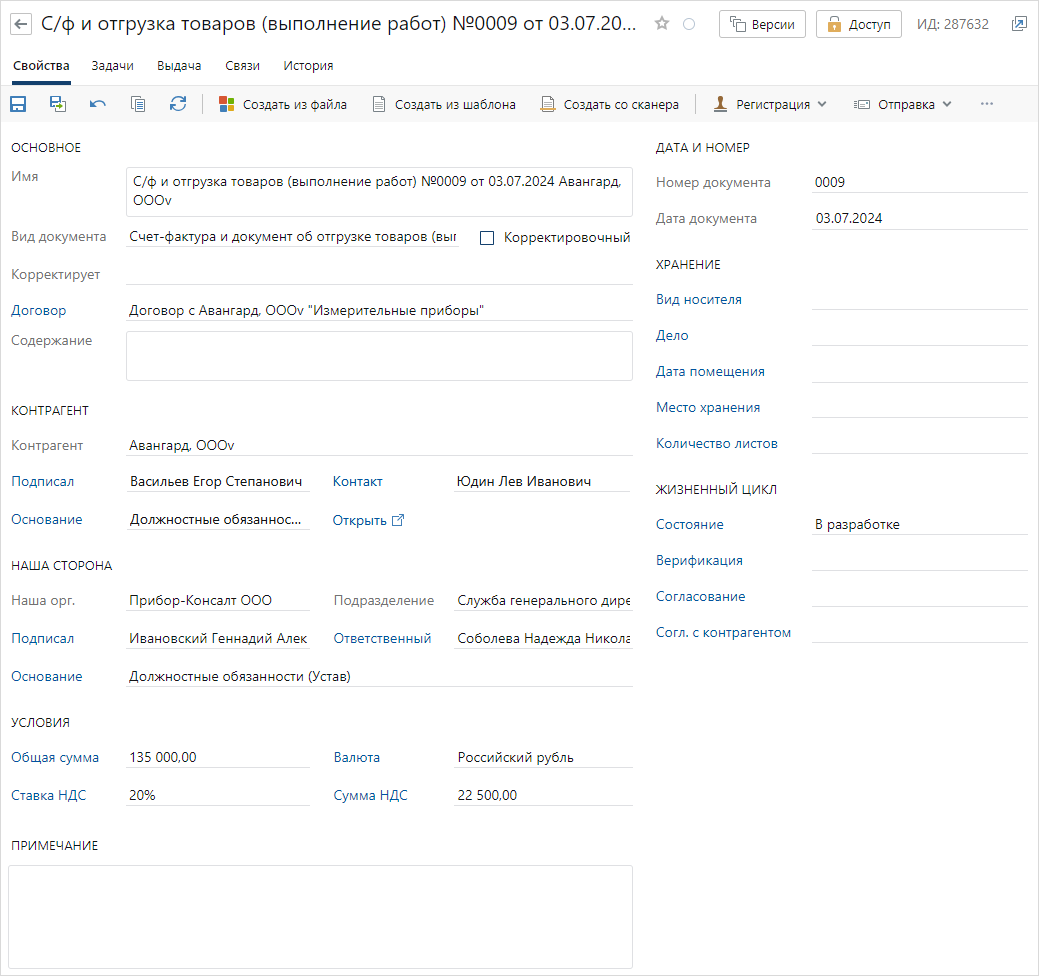Click the Версии button
This screenshot has height=976, width=1039.
pos(762,25)
